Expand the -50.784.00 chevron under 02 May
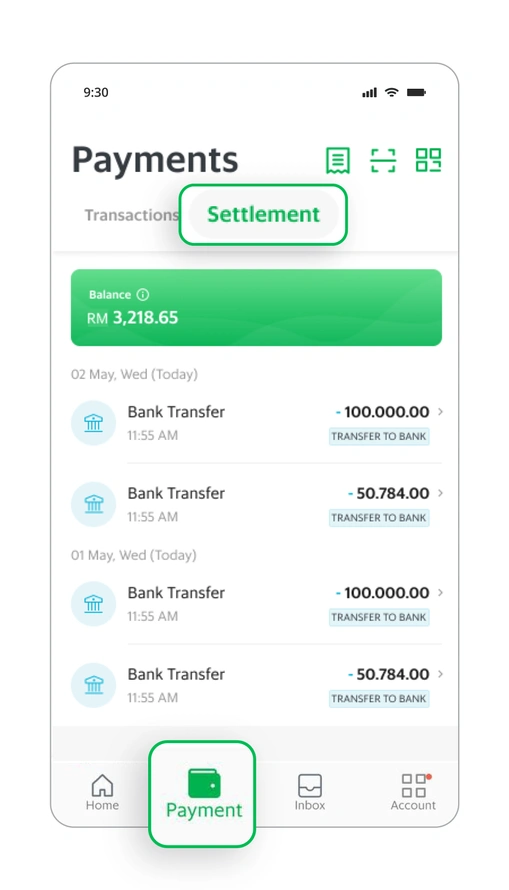The width and height of the screenshot is (509, 890). (x=440, y=493)
